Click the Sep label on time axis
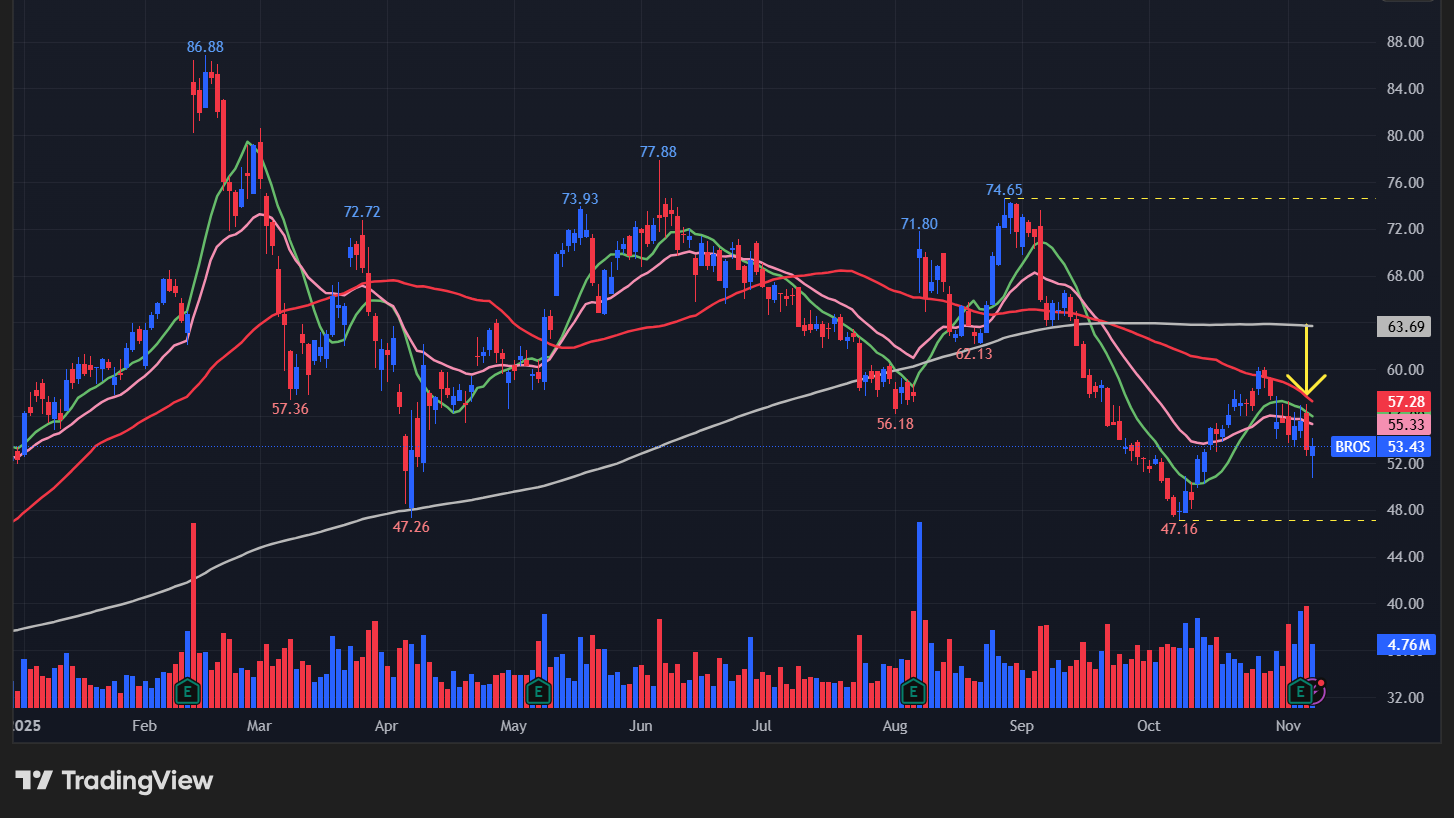This screenshot has height=818, width=1454. [1020, 725]
